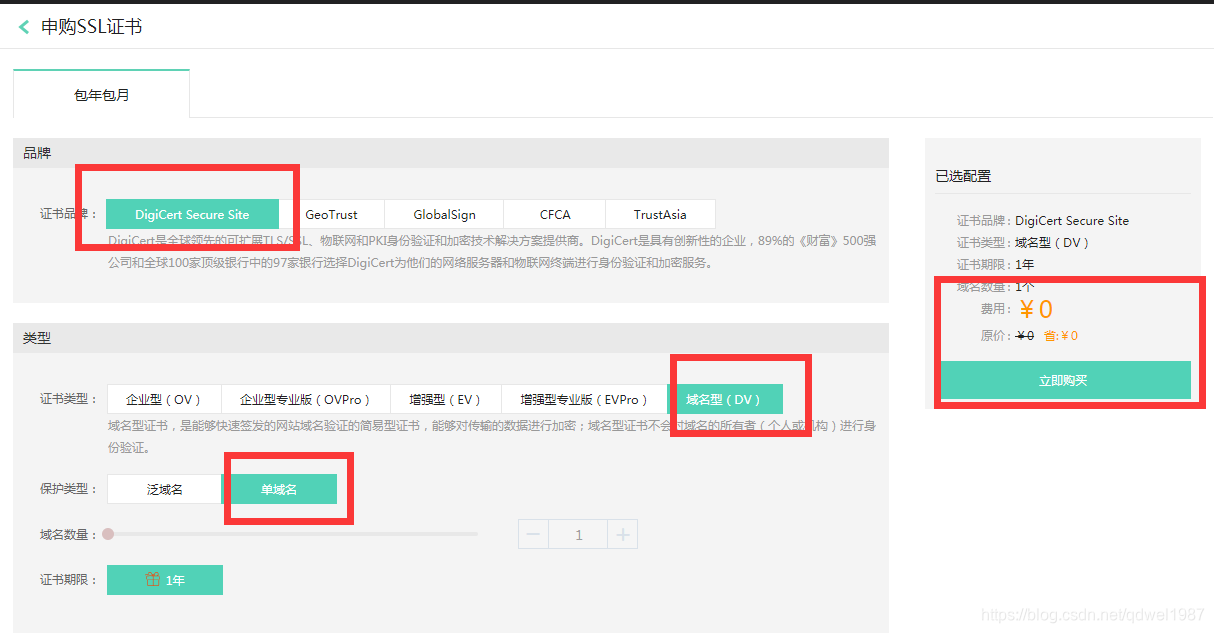Click the ￥0 fee amount
This screenshot has height=633, width=1214.
(x=1036, y=310)
